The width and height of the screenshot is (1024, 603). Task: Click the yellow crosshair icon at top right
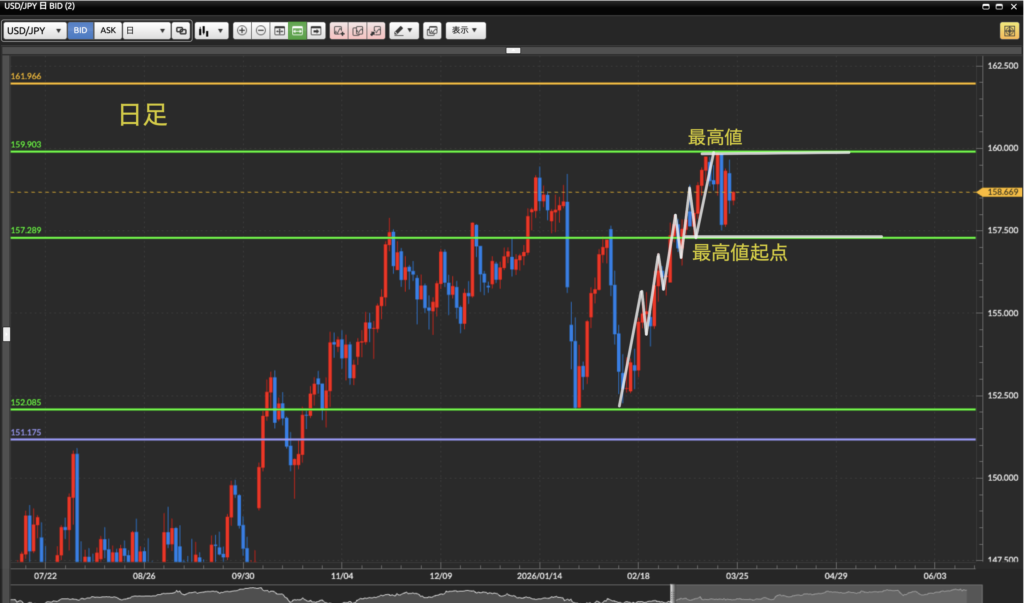pyautogui.click(x=1008, y=31)
